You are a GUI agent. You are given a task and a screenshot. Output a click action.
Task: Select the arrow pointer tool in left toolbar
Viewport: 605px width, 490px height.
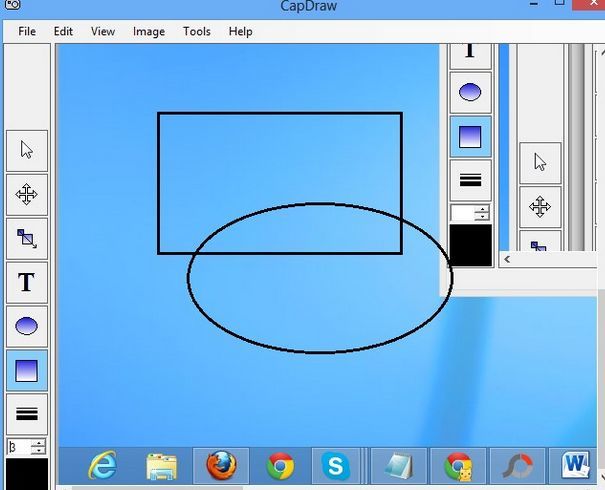pos(27,151)
